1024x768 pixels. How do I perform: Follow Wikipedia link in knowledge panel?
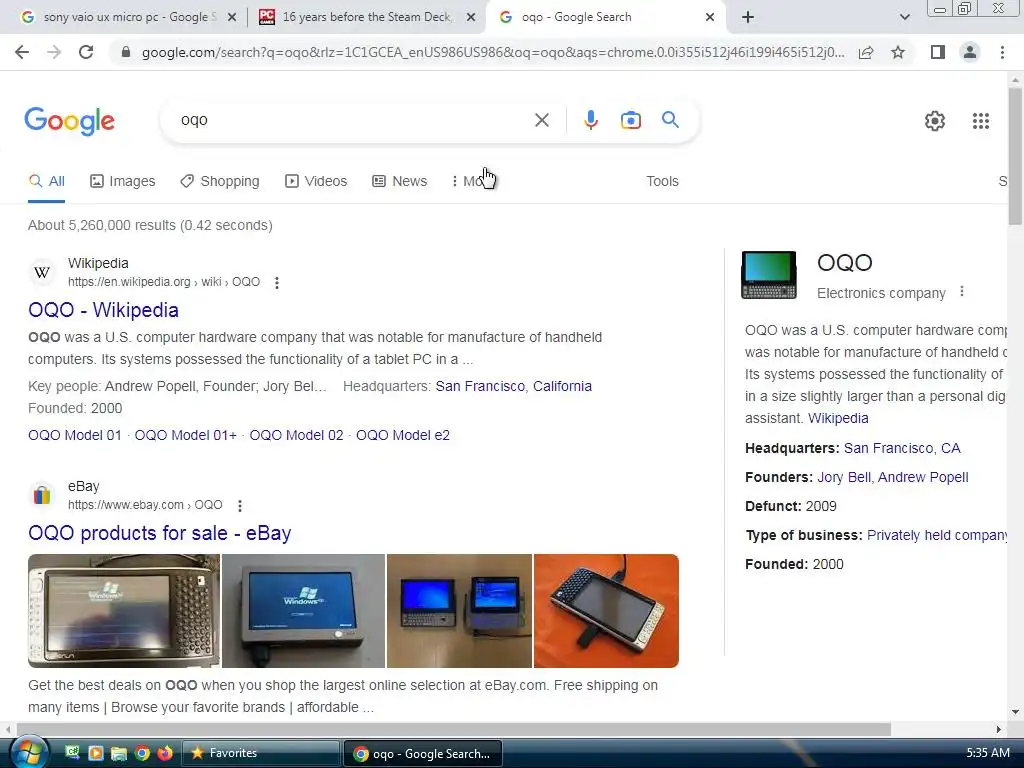tap(838, 418)
